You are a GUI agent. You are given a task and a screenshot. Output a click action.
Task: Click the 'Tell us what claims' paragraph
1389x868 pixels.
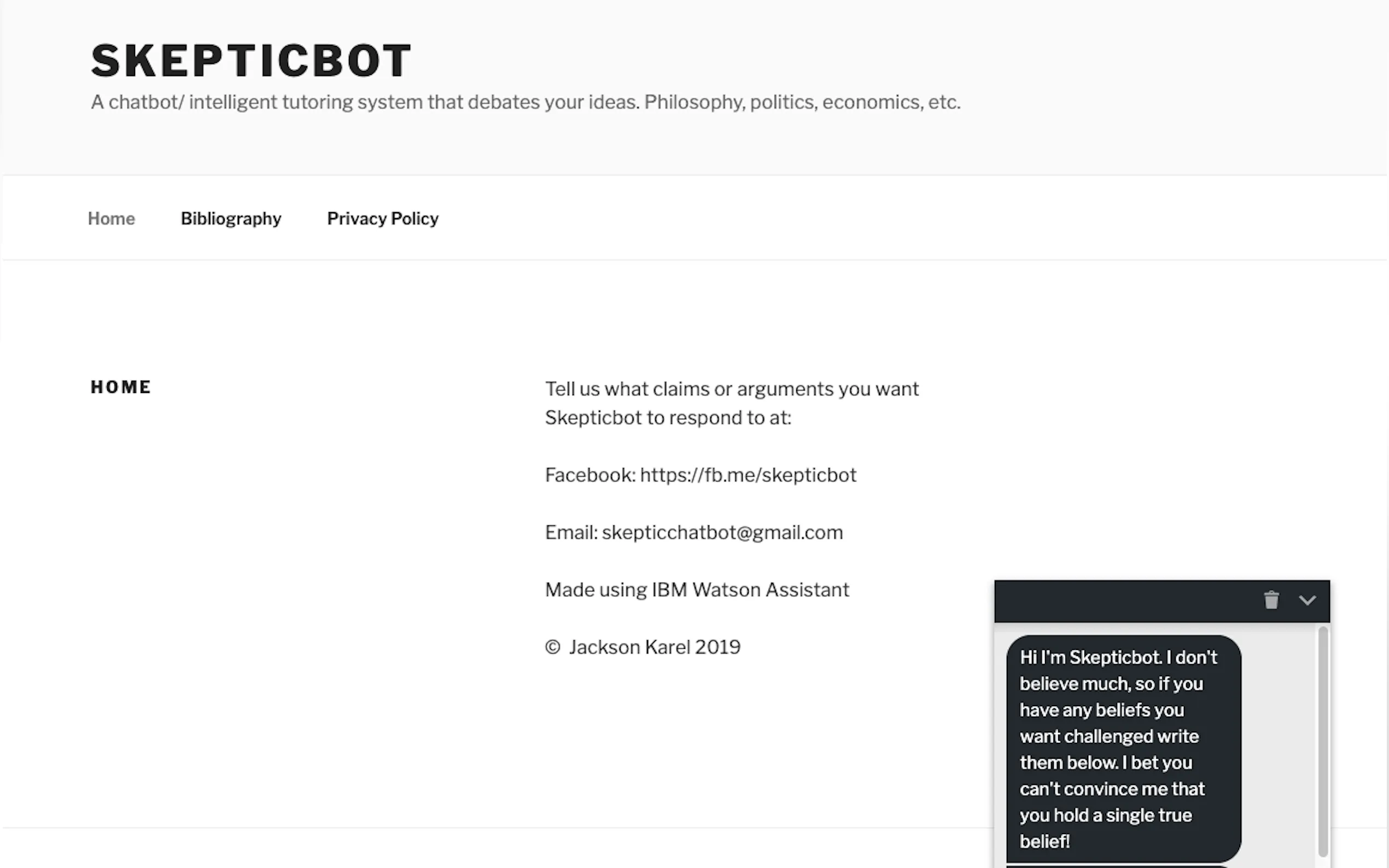(732, 389)
